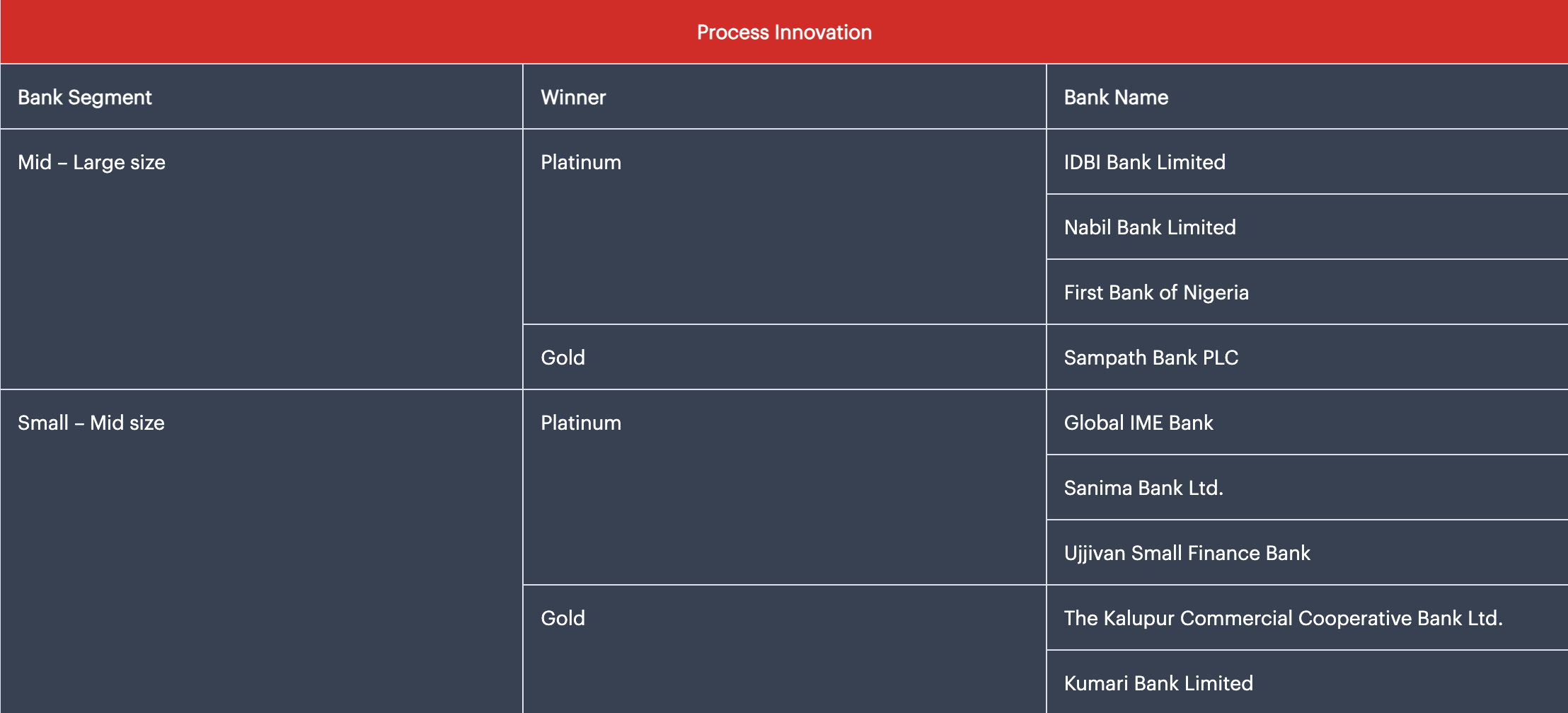Viewport: 1568px width, 713px height.
Task: Select the Bank Segment column header
Action: point(85,98)
